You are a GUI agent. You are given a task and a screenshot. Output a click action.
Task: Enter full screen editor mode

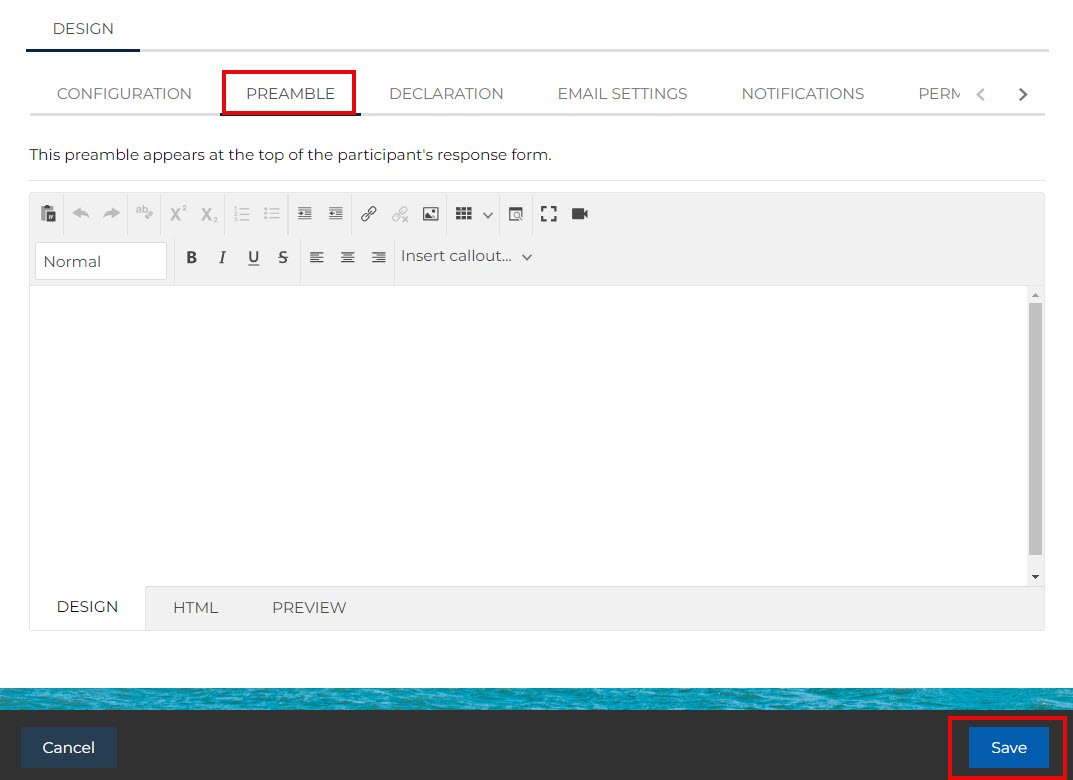(548, 214)
